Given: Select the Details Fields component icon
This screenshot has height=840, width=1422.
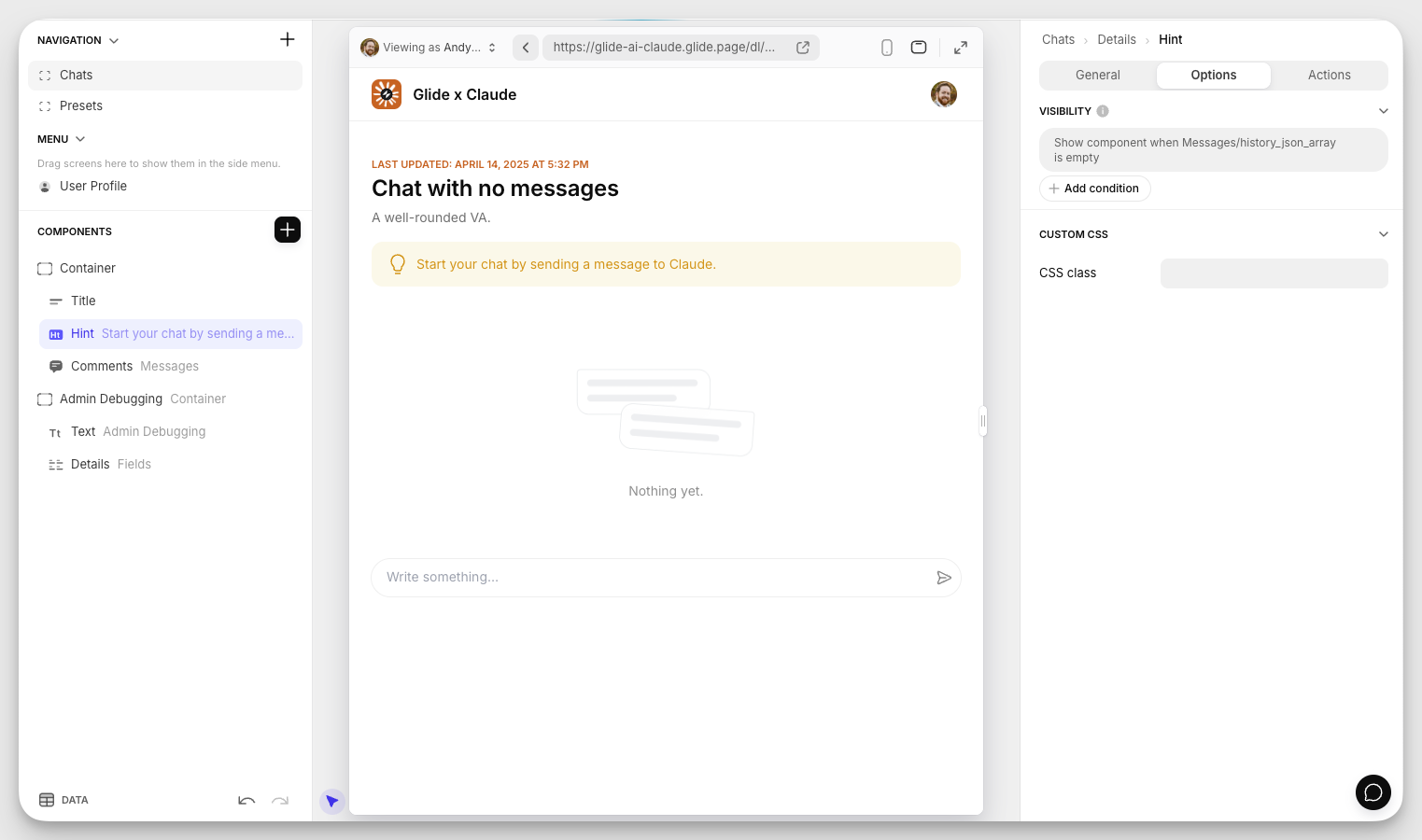Looking at the screenshot, I should tap(56, 465).
